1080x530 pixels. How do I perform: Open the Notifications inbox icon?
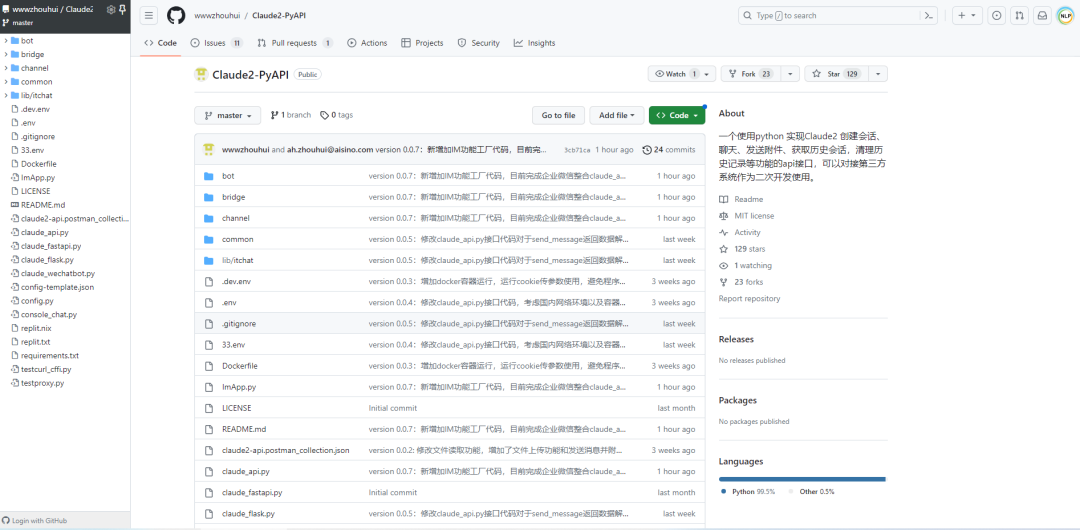[x=1042, y=15]
